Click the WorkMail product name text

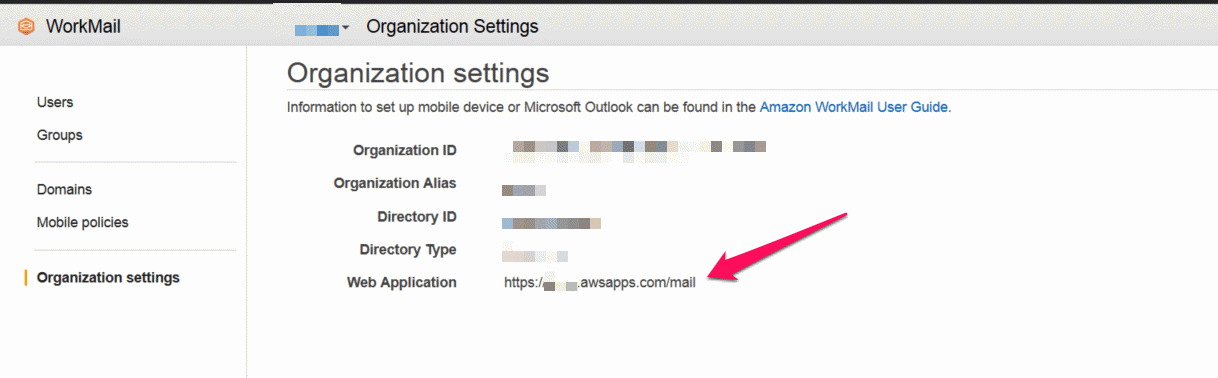click(x=83, y=27)
